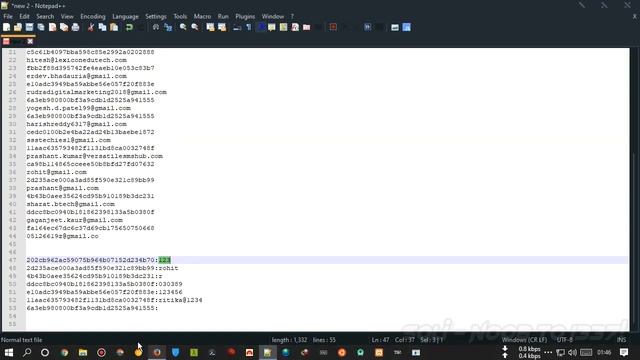The image size is (640, 360).
Task: Toggle the indent guide toolbar button
Action: tap(260, 27)
